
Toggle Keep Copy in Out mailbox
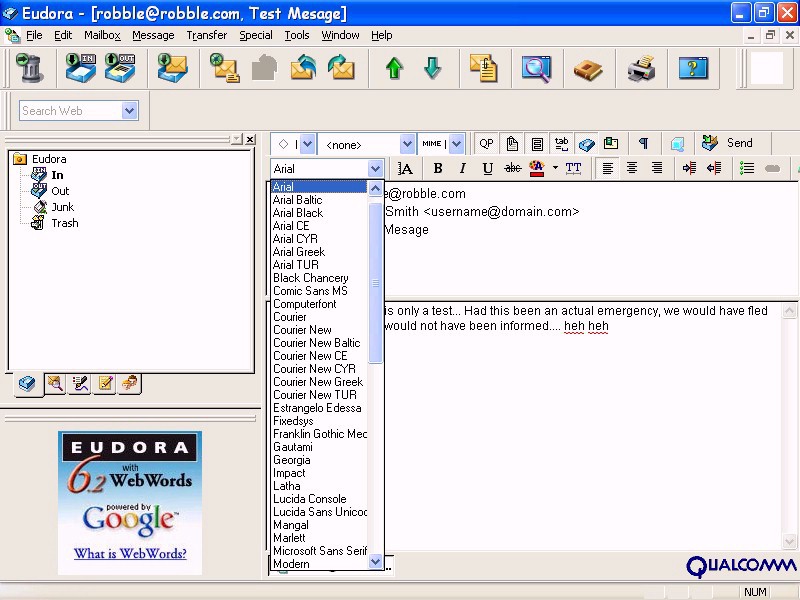[x=586, y=144]
